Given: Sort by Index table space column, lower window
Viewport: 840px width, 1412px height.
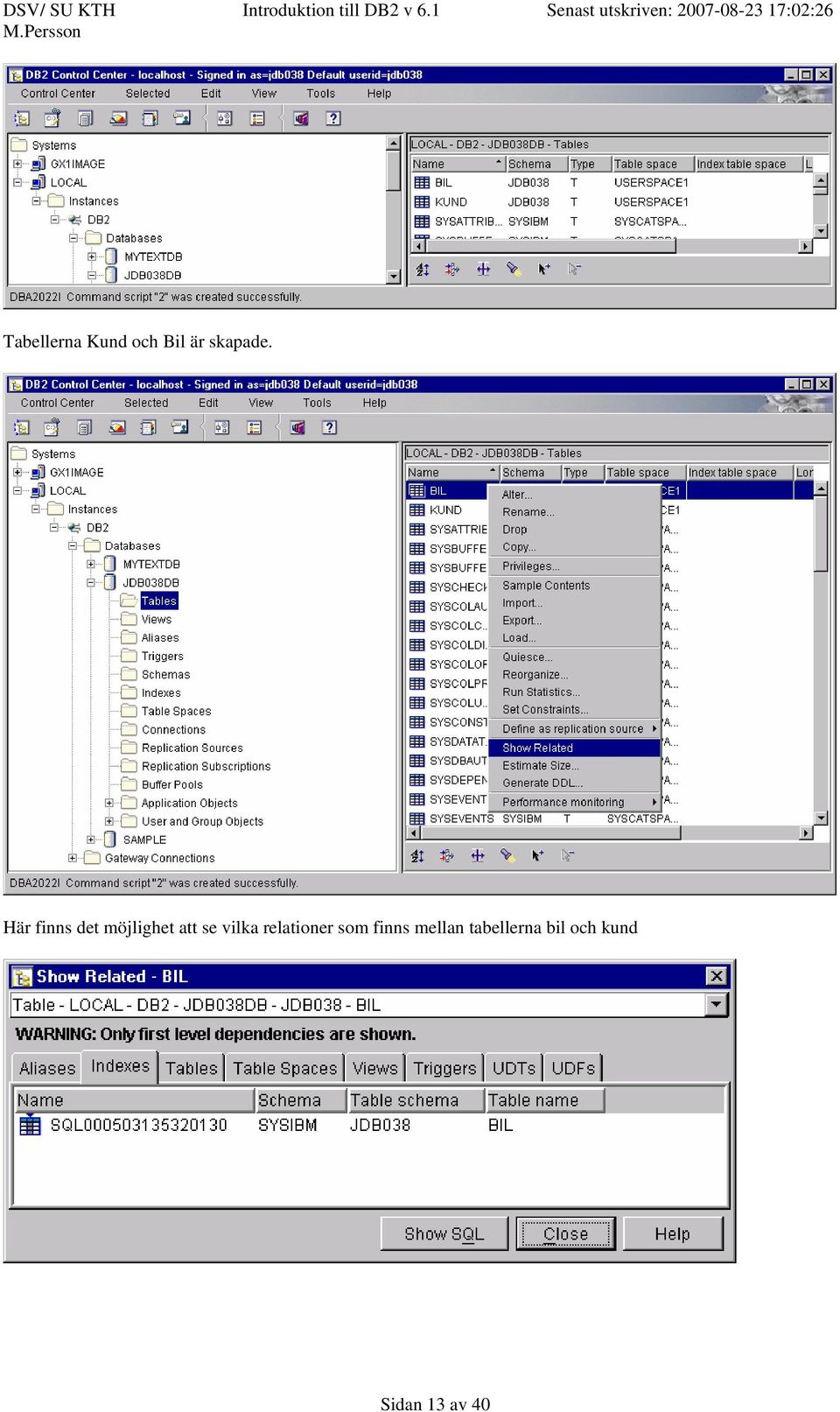Looking at the screenshot, I should coord(738,473).
